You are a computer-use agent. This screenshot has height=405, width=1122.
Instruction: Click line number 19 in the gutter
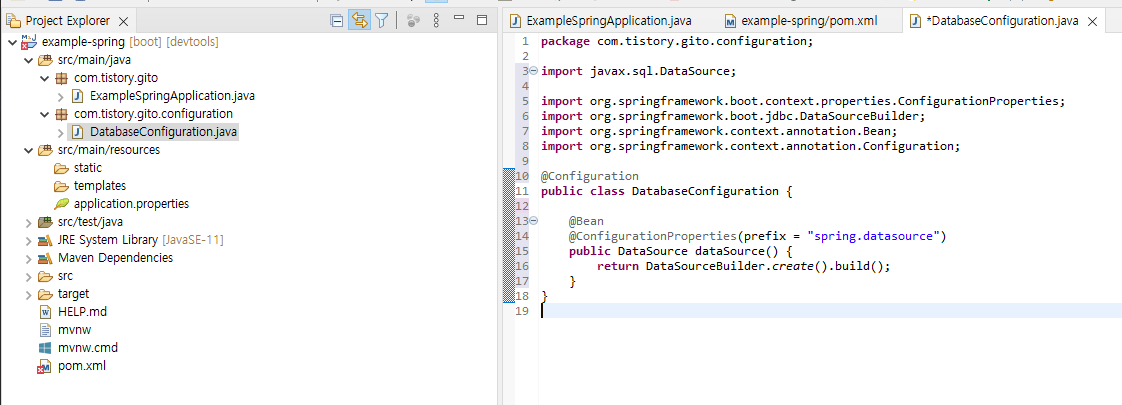tap(522, 311)
